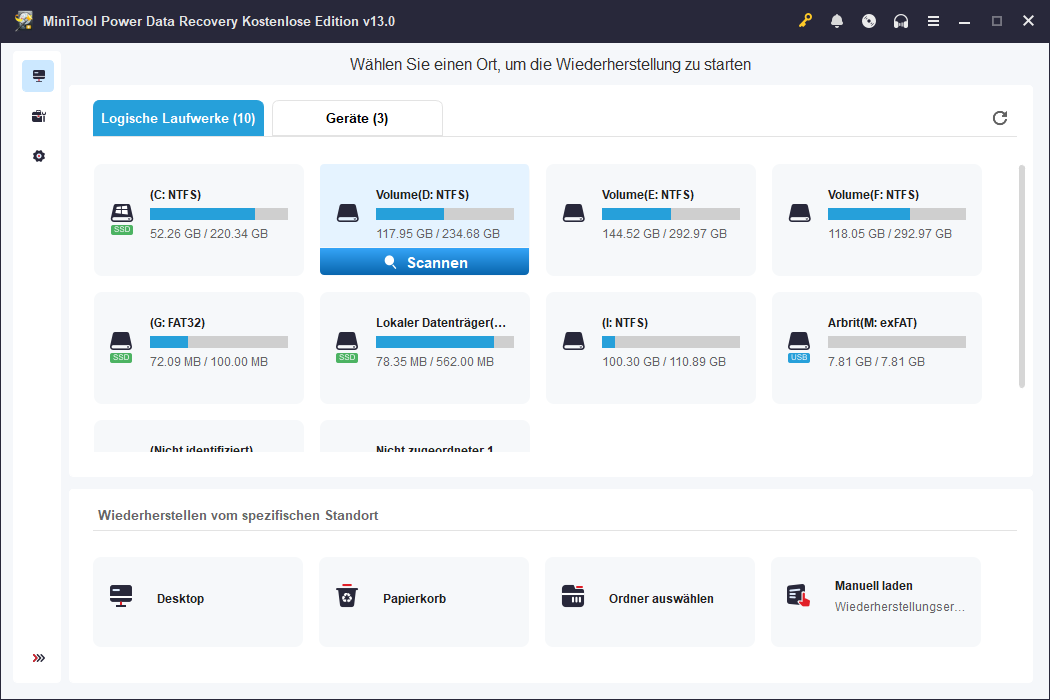Click the (G: FAT32) SSD drive icon
This screenshot has width=1050, height=700.
121,346
